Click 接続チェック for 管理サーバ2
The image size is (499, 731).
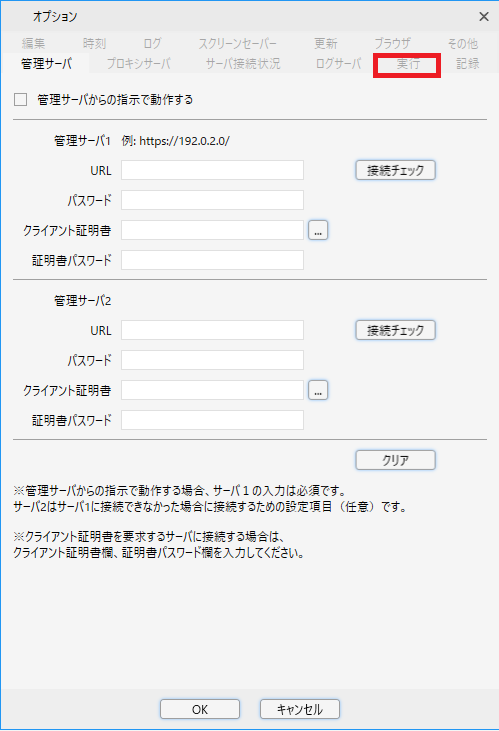[x=395, y=330]
